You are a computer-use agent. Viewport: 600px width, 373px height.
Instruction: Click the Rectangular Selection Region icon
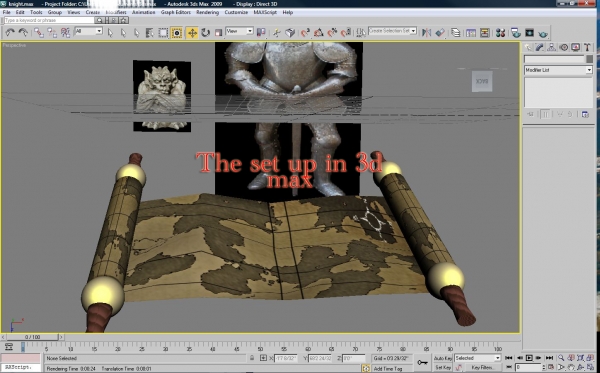163,33
